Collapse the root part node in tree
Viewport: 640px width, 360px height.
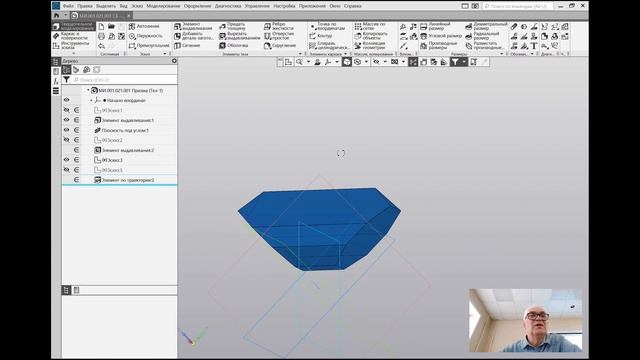click(x=88, y=90)
